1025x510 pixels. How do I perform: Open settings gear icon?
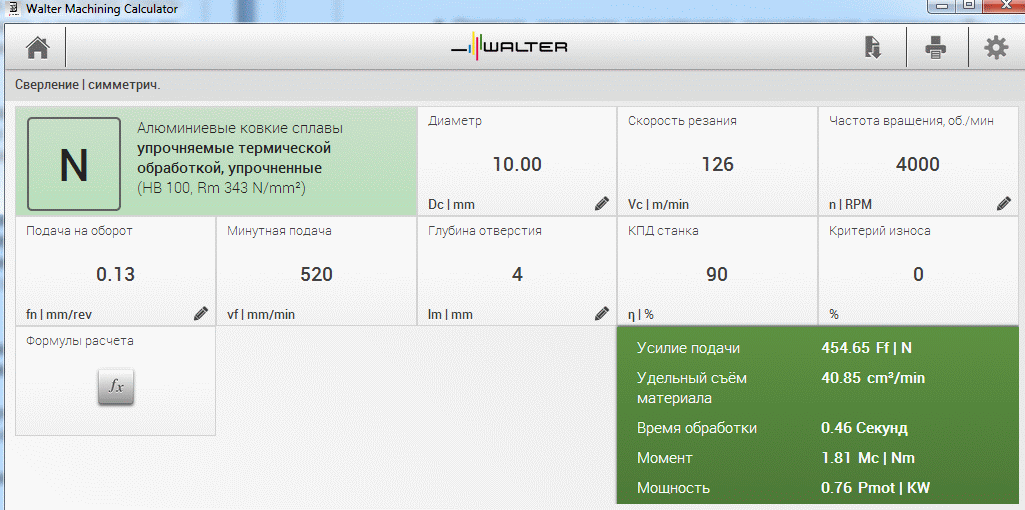(996, 48)
